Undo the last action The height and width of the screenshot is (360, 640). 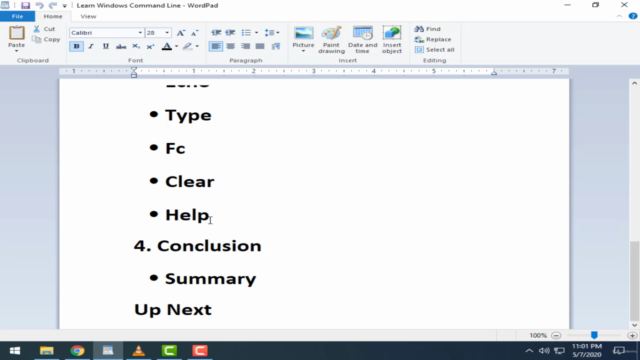(39, 5)
